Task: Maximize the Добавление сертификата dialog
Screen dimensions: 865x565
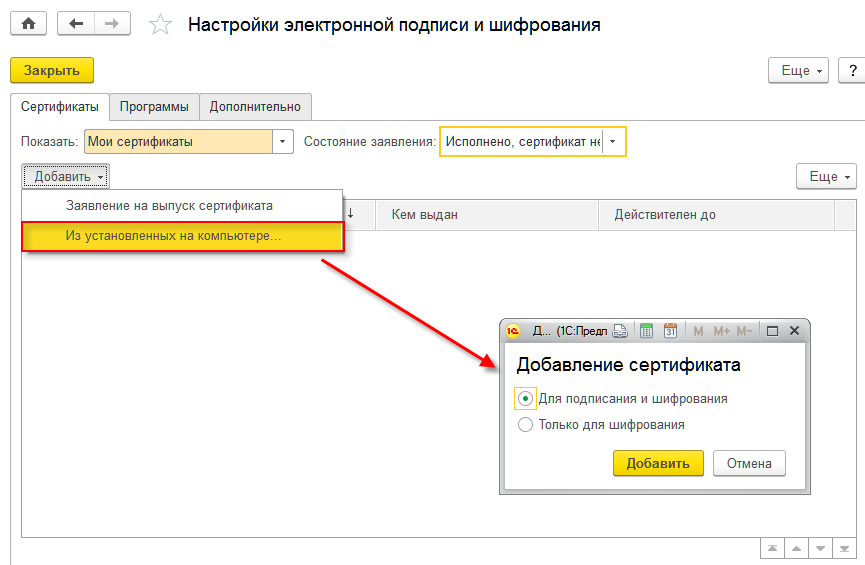Action: pyautogui.click(x=772, y=331)
